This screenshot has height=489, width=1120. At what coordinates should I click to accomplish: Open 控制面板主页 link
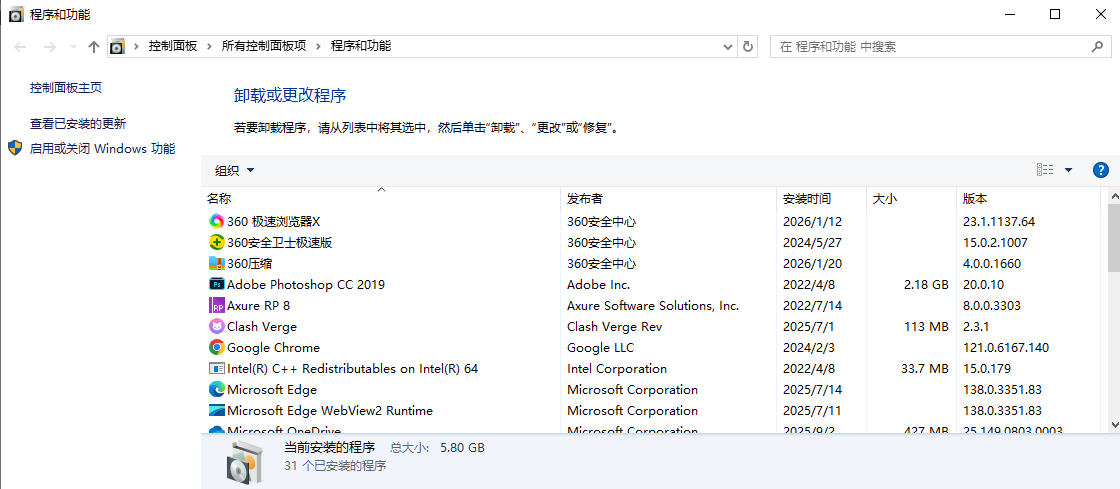66,88
